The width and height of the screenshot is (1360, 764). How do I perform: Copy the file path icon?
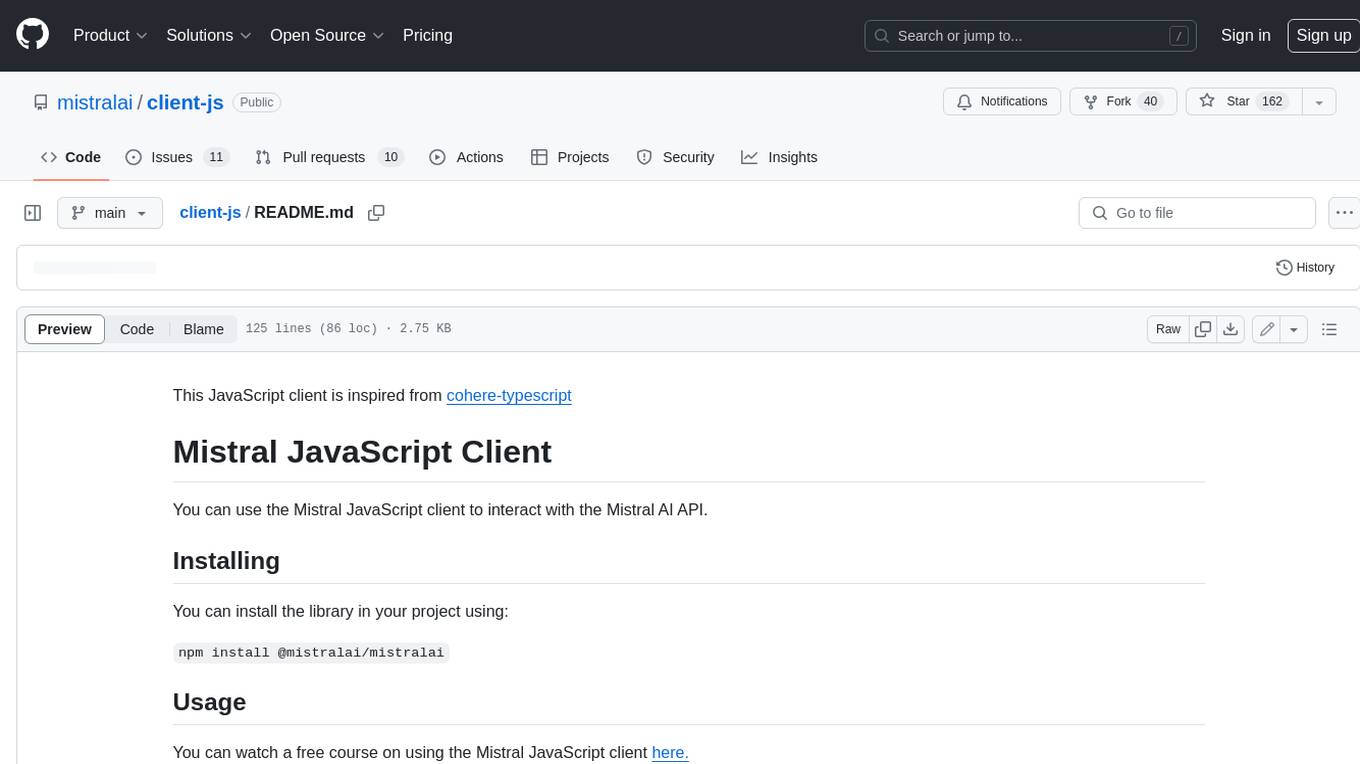click(376, 213)
